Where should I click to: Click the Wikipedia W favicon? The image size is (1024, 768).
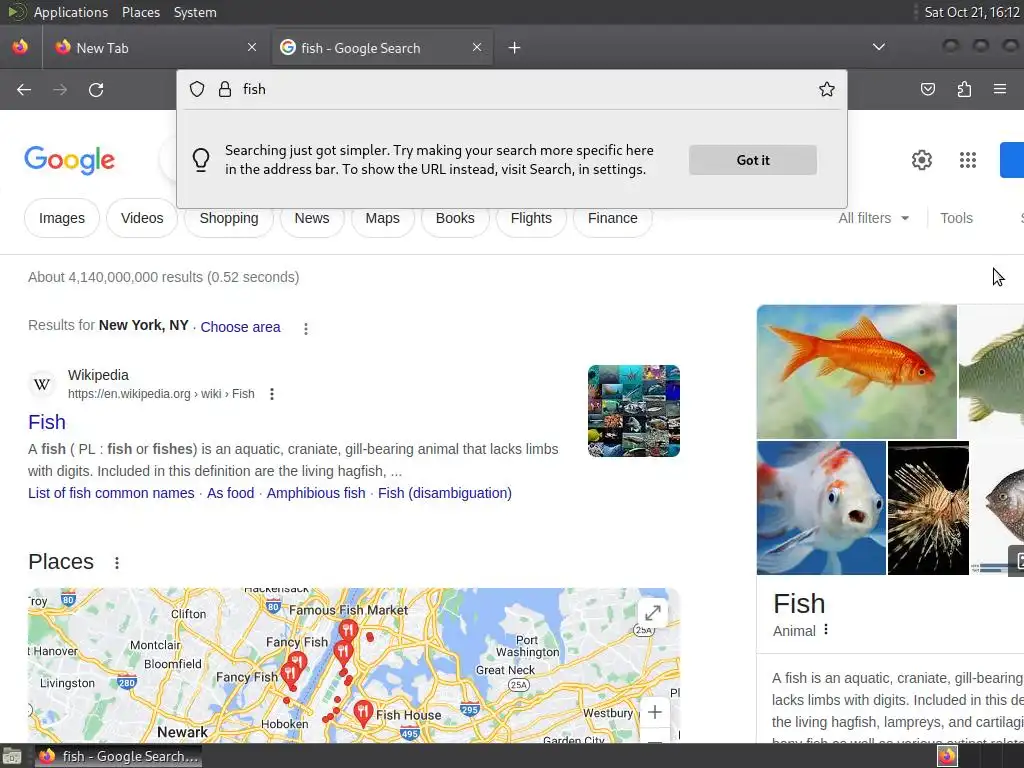click(x=42, y=384)
